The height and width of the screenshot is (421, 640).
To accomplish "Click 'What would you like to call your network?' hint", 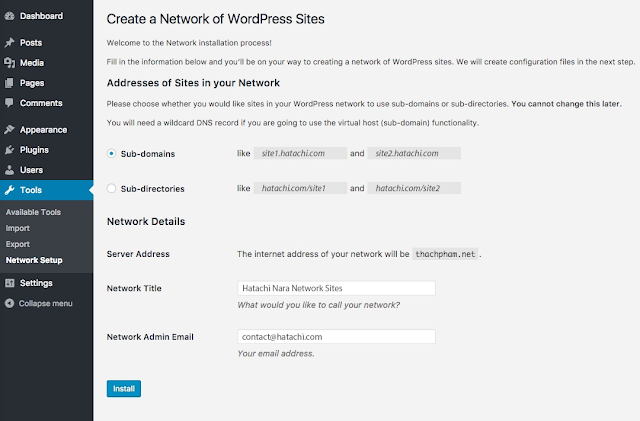I will coord(318,305).
